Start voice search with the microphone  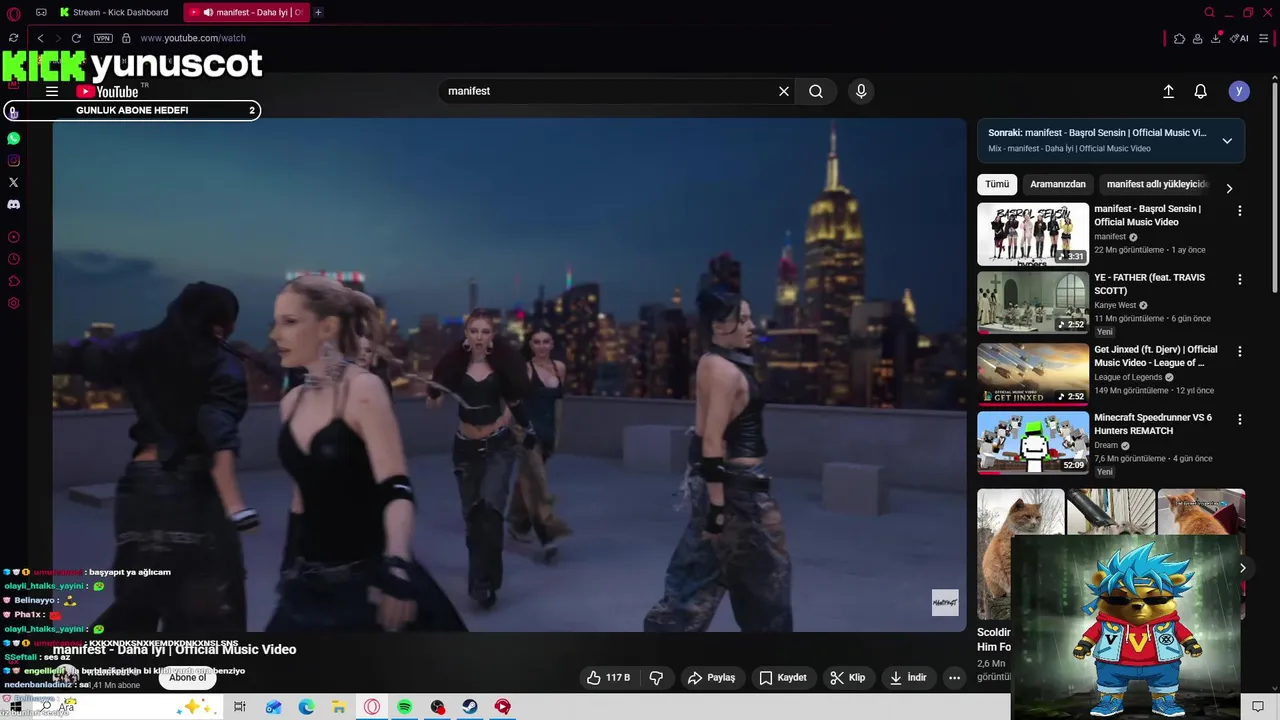point(861,91)
